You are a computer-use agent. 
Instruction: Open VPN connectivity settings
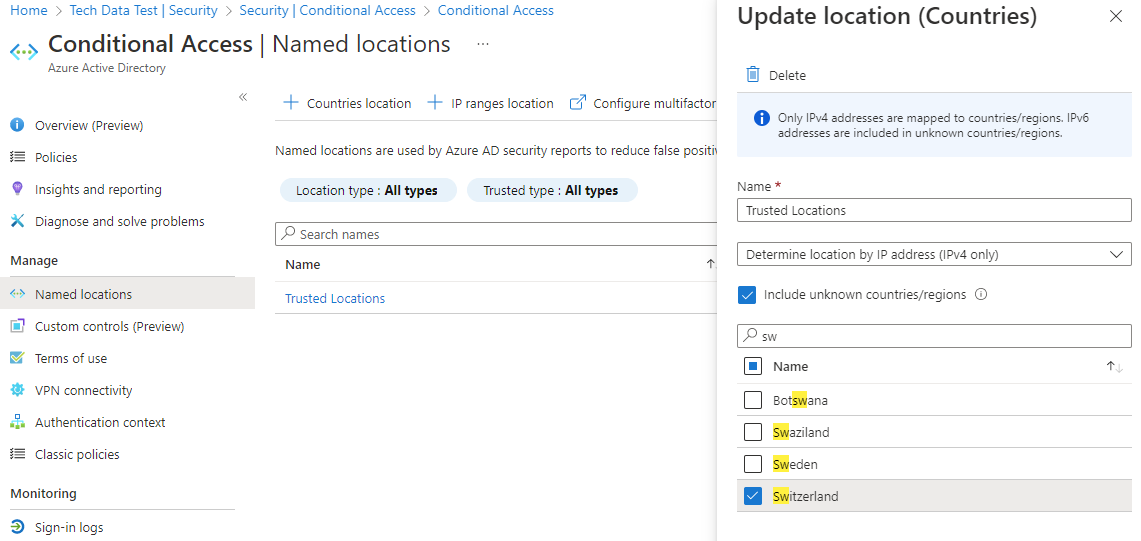[x=84, y=390]
